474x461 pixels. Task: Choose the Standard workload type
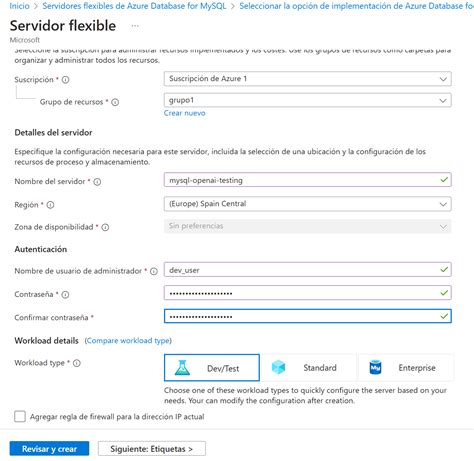click(x=309, y=368)
